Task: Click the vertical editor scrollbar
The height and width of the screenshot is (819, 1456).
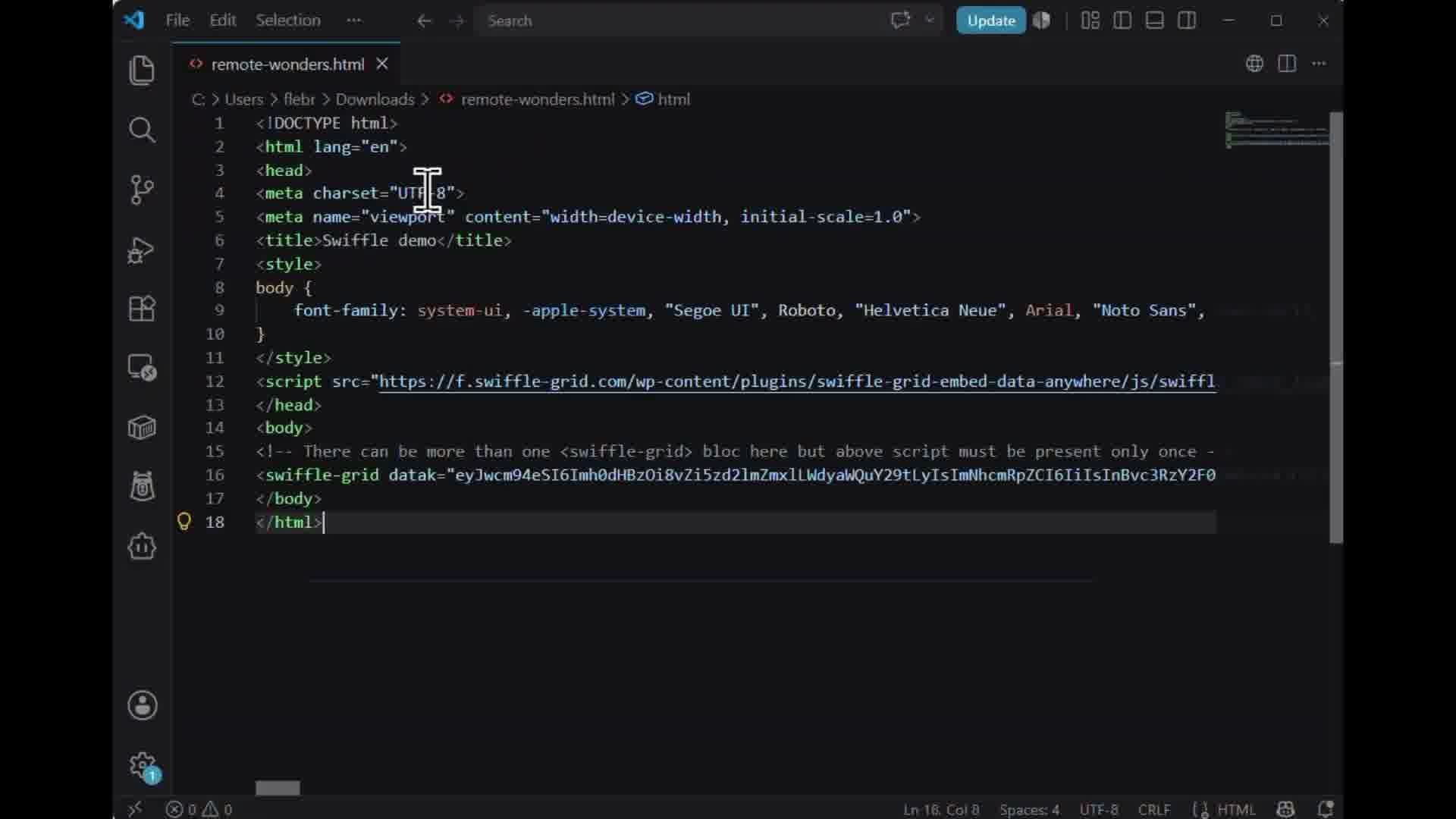Action: point(1336,328)
